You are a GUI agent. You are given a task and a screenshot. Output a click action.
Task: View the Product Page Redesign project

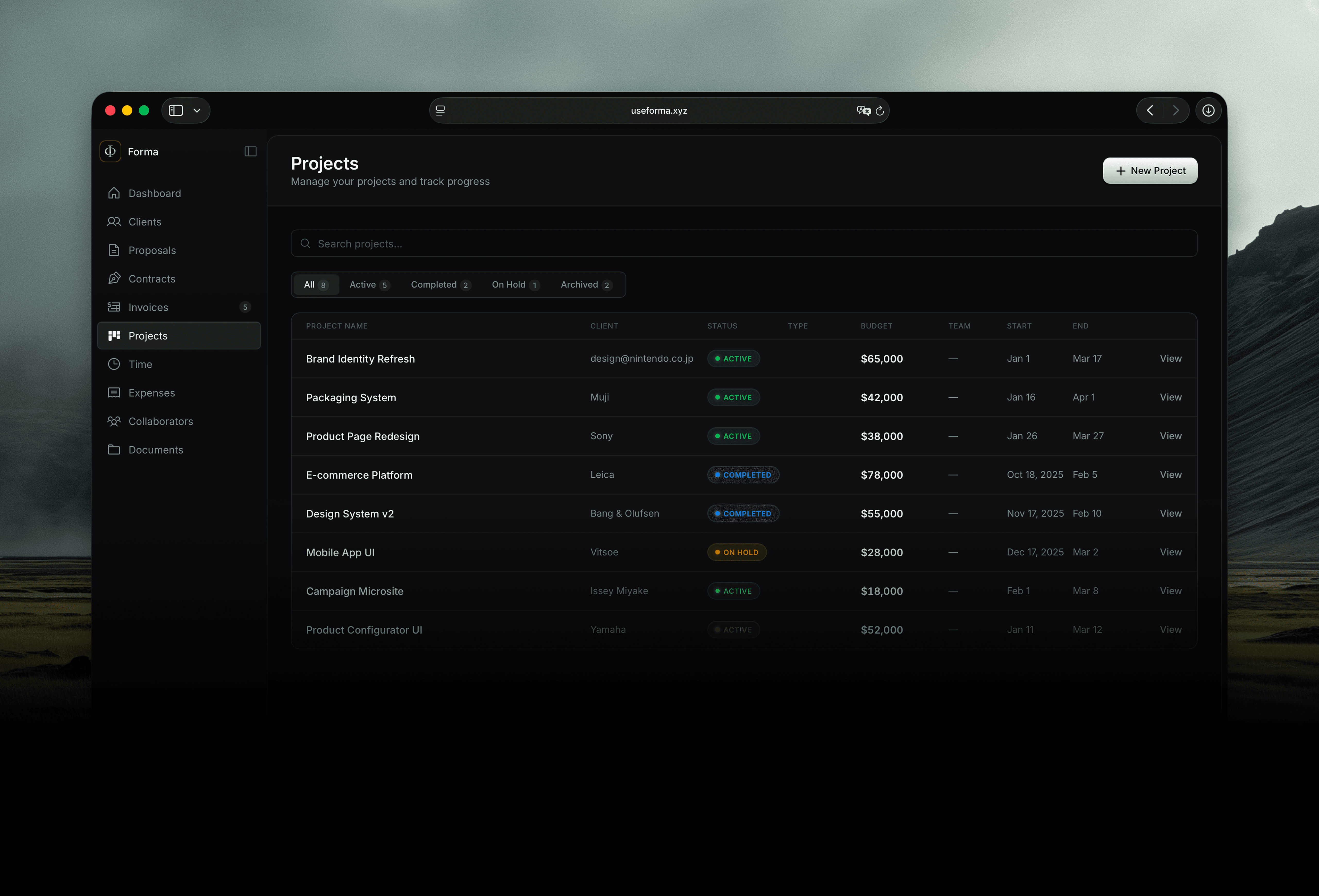1170,436
